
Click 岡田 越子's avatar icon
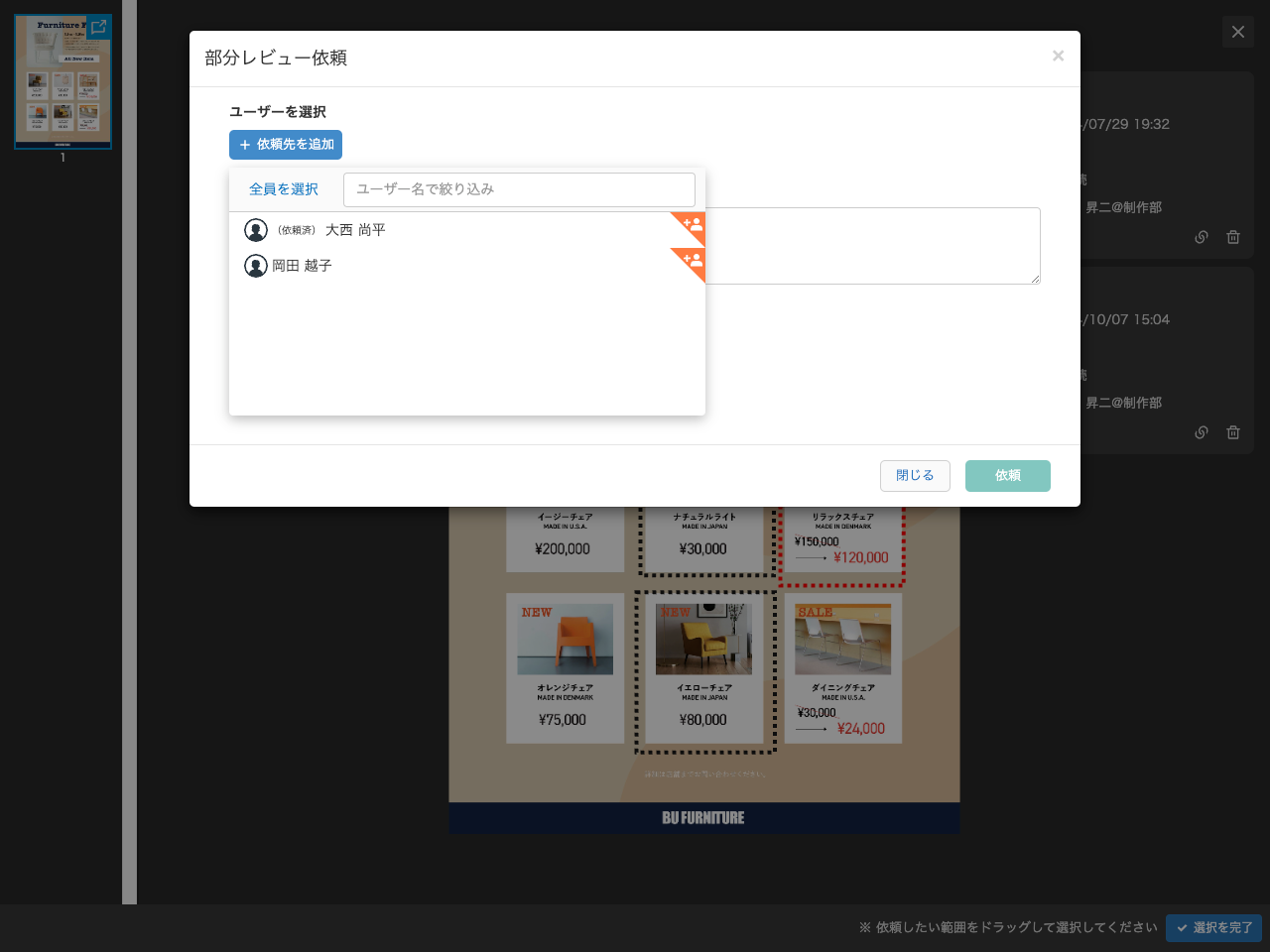click(256, 265)
